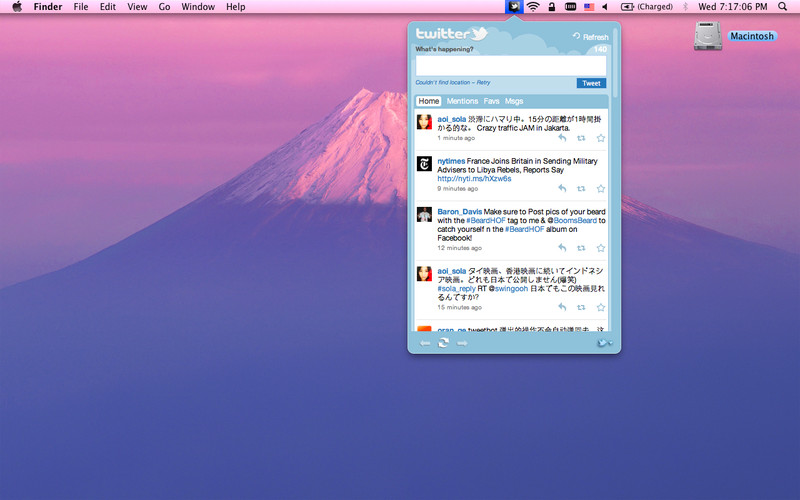Click the forward arrow in bottom bar
Screen dimensions: 800x500
(x=462, y=343)
